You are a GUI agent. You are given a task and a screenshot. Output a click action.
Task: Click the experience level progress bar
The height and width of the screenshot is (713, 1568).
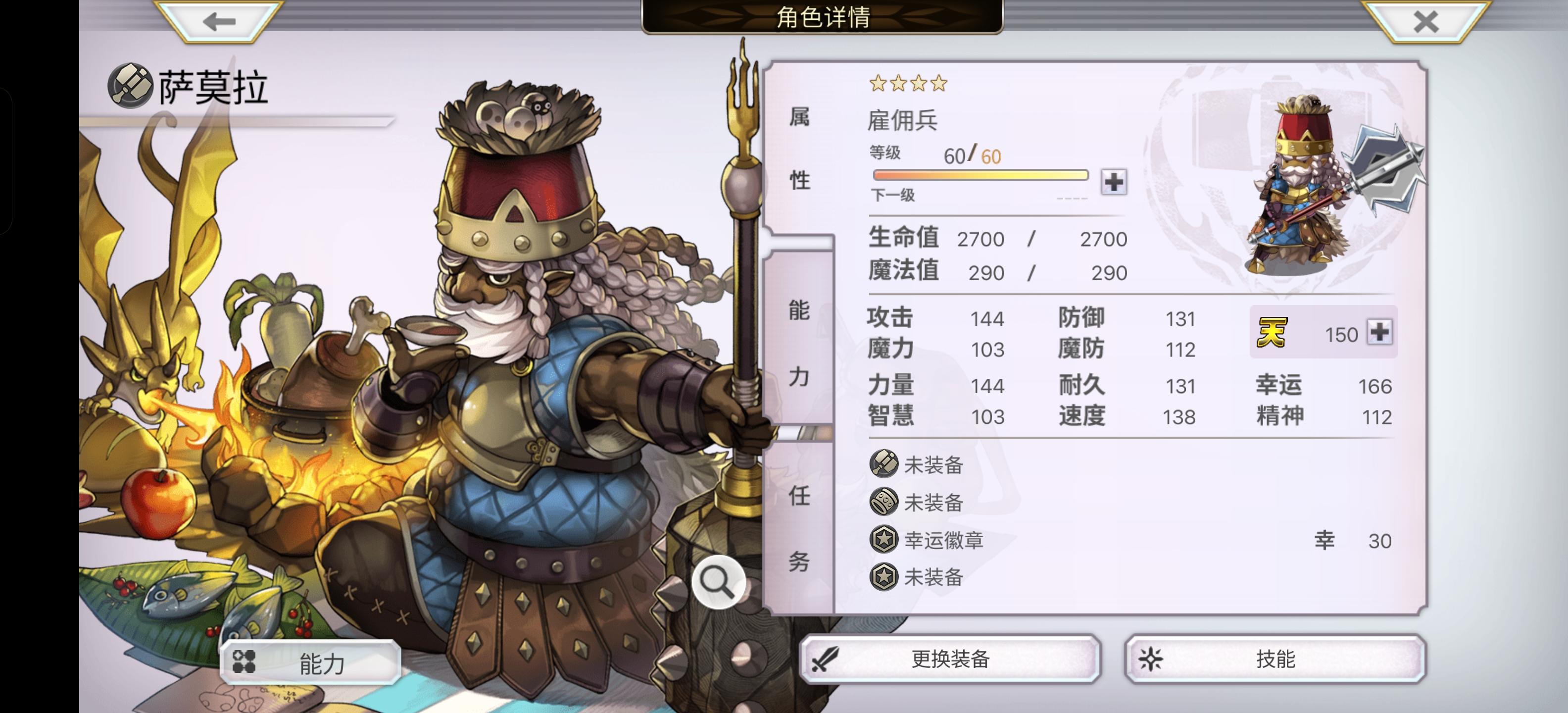tap(980, 175)
